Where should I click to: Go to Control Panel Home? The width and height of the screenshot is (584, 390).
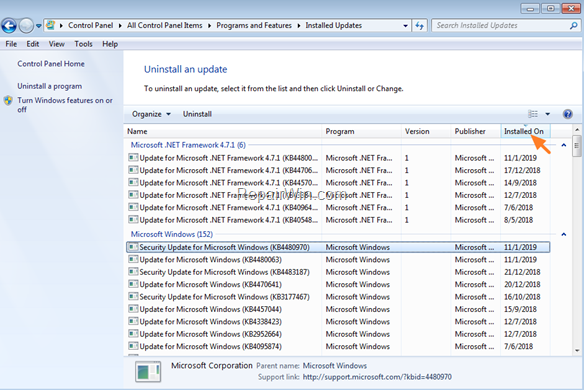point(51,64)
